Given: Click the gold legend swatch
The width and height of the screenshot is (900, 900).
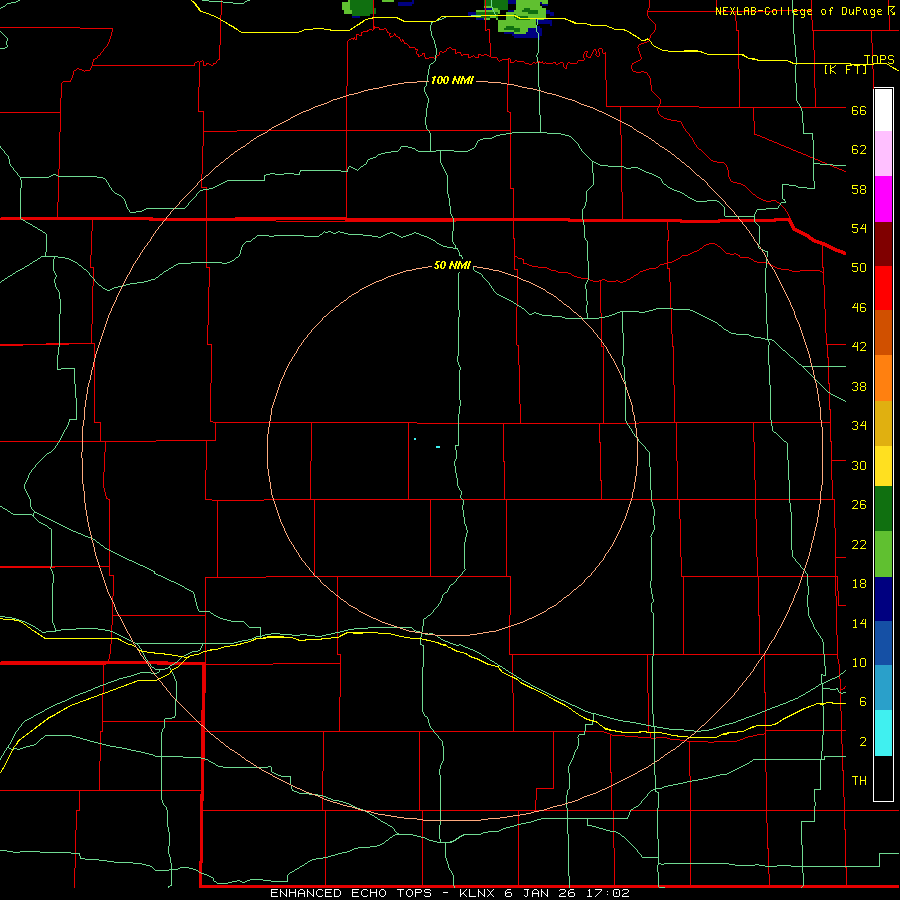Looking at the screenshot, I should pos(883,422).
